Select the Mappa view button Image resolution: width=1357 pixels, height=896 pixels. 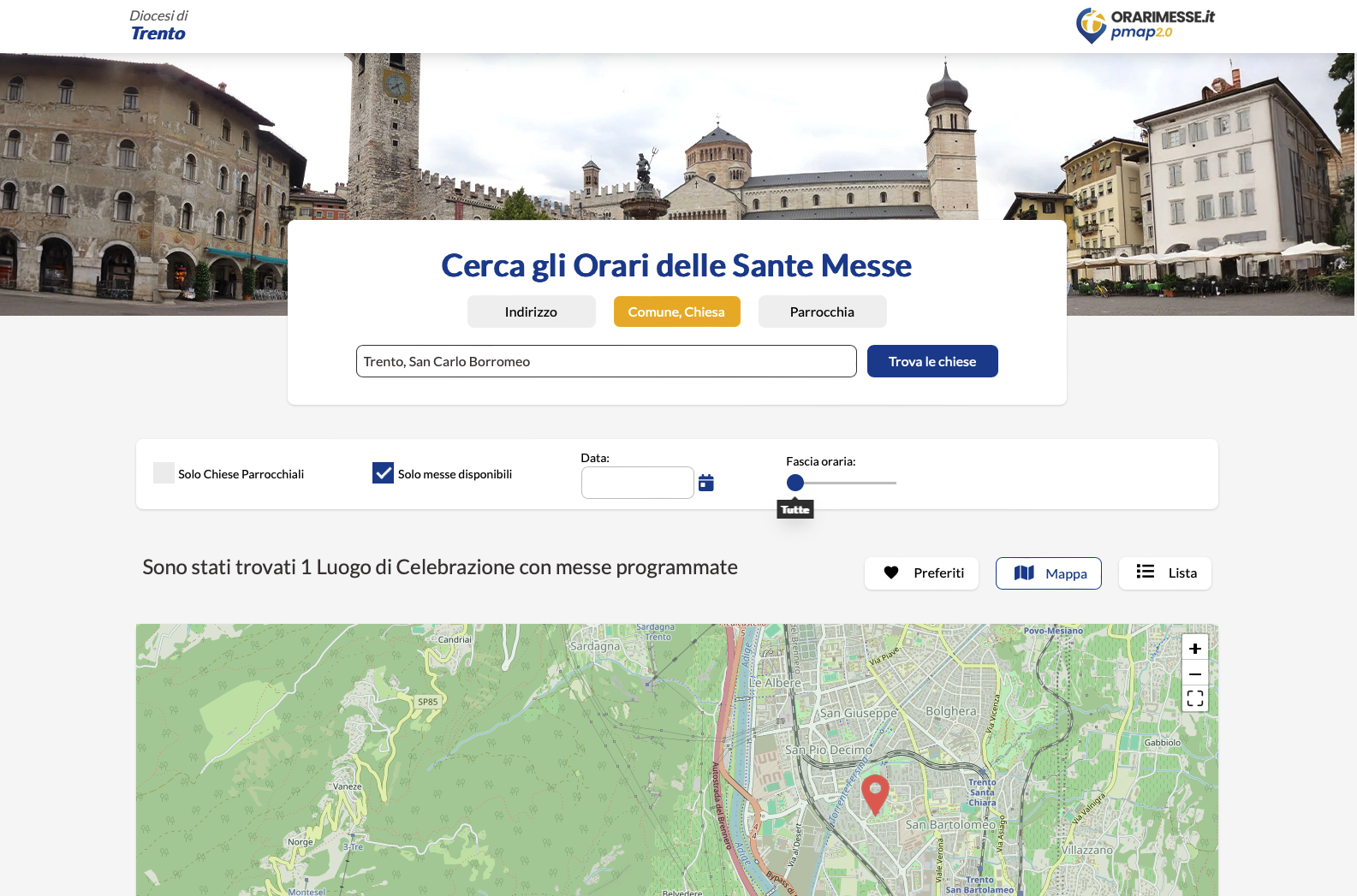(1048, 573)
